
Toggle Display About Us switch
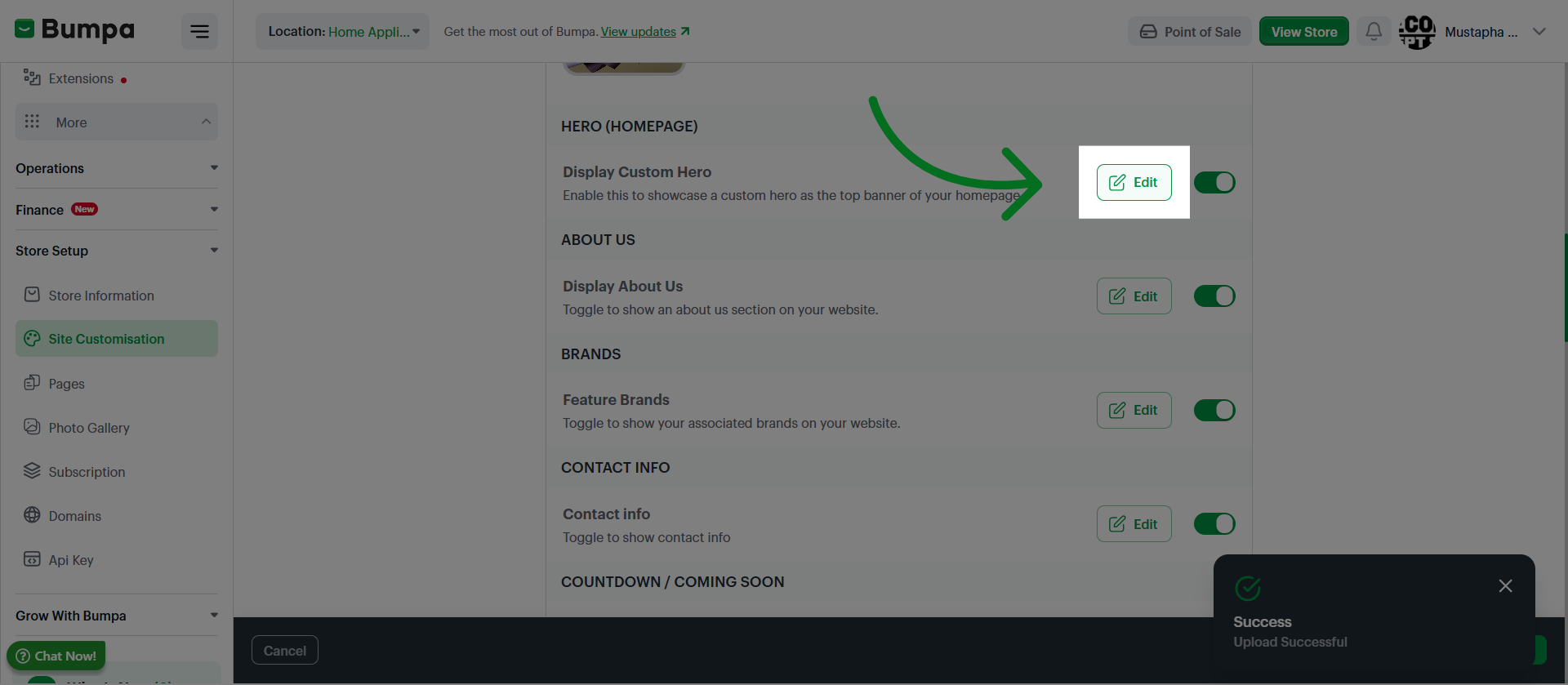click(x=1214, y=296)
